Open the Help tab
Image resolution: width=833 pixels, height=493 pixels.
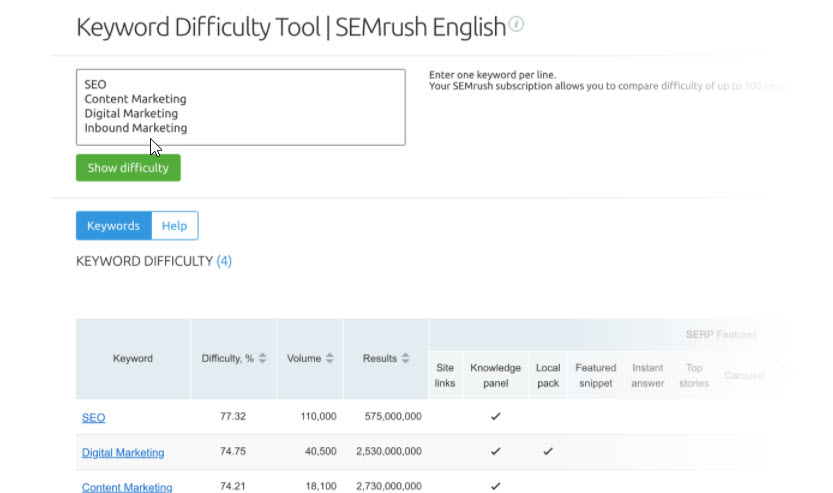tap(175, 226)
